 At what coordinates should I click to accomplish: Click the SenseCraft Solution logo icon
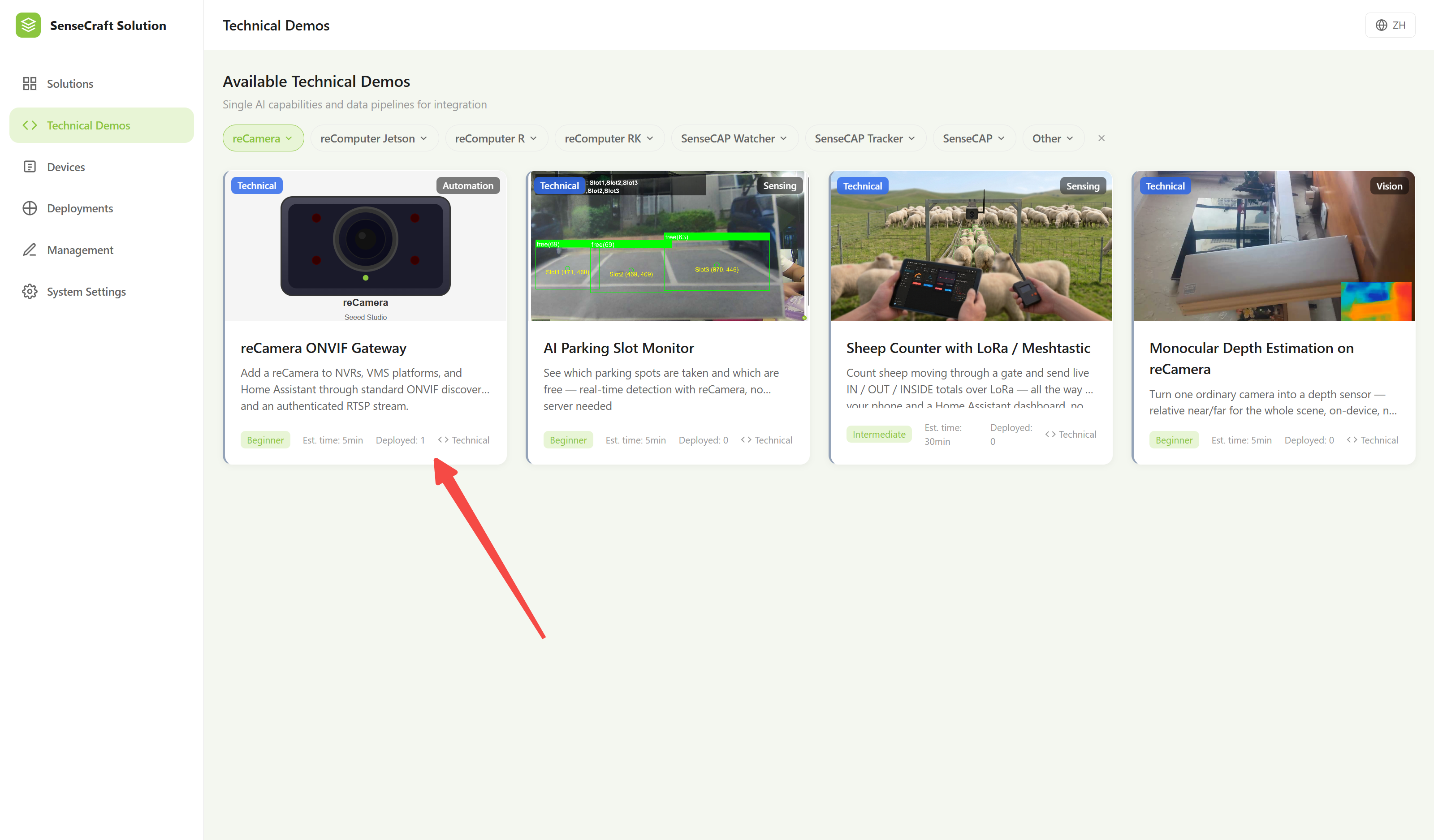[28, 25]
